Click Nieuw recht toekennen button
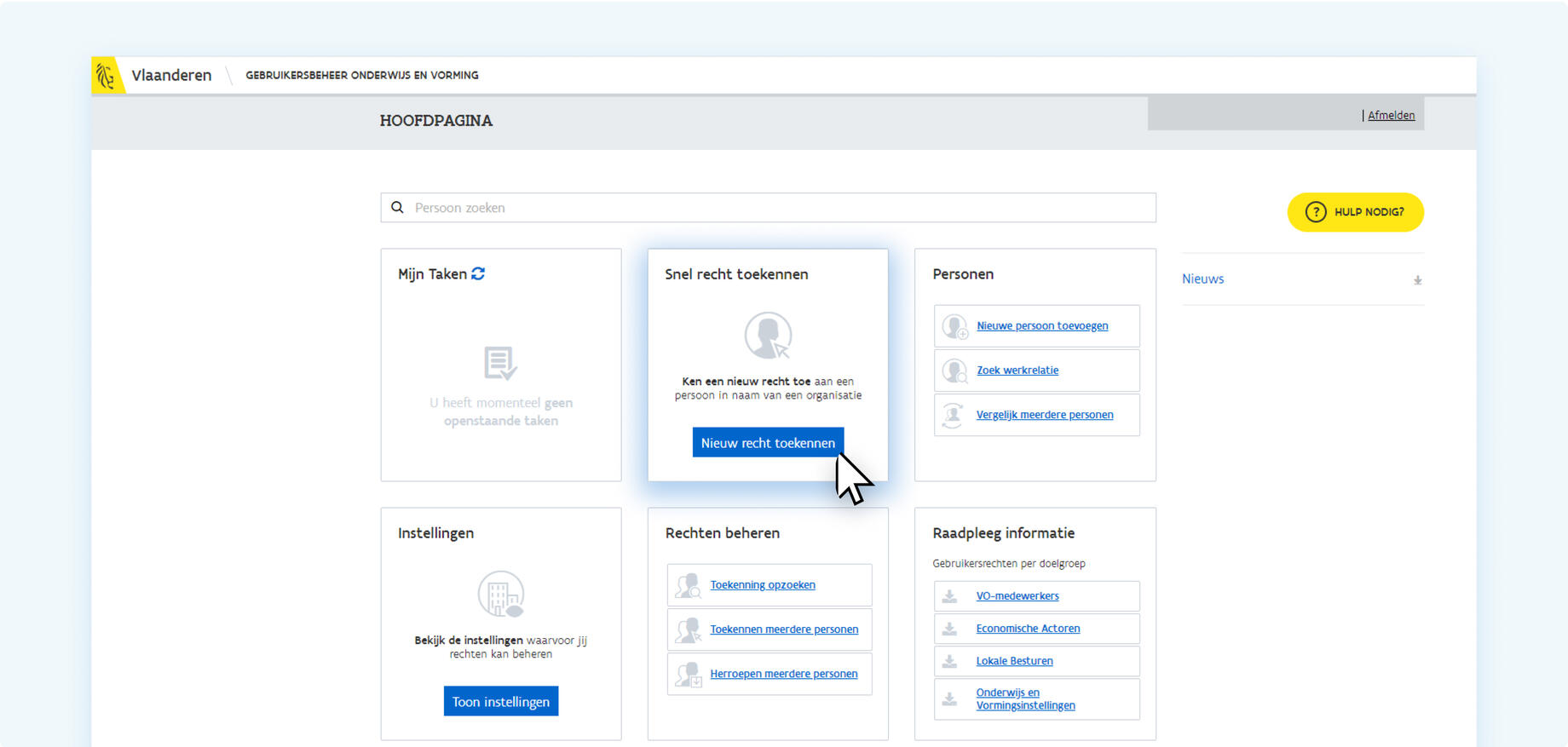This screenshot has height=747, width=1568. (768, 443)
